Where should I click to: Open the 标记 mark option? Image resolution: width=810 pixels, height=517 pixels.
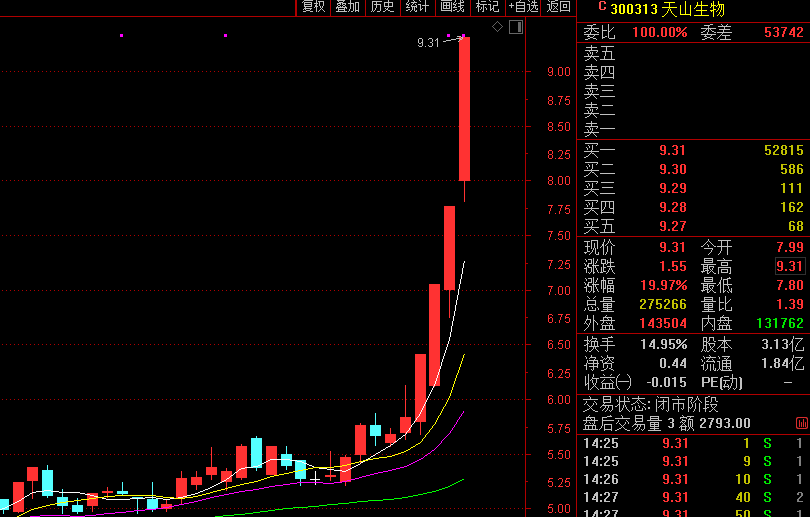(x=487, y=7)
